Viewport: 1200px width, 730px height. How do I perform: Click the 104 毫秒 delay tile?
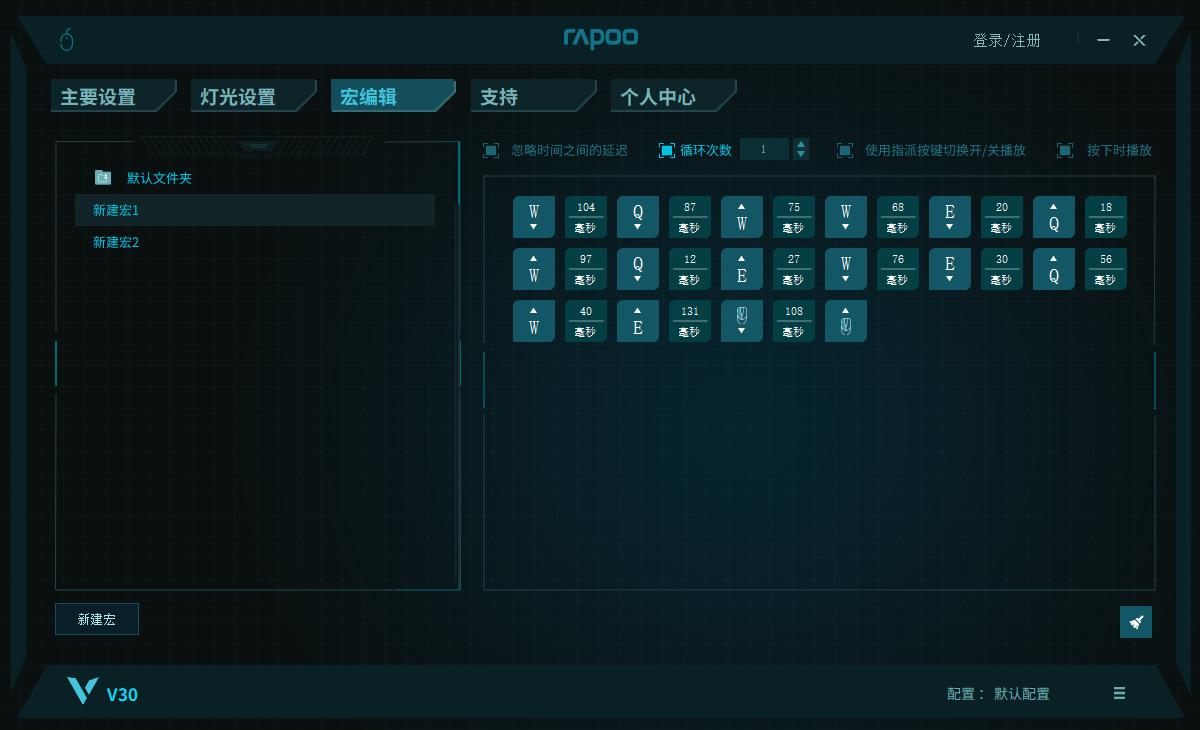coord(586,217)
